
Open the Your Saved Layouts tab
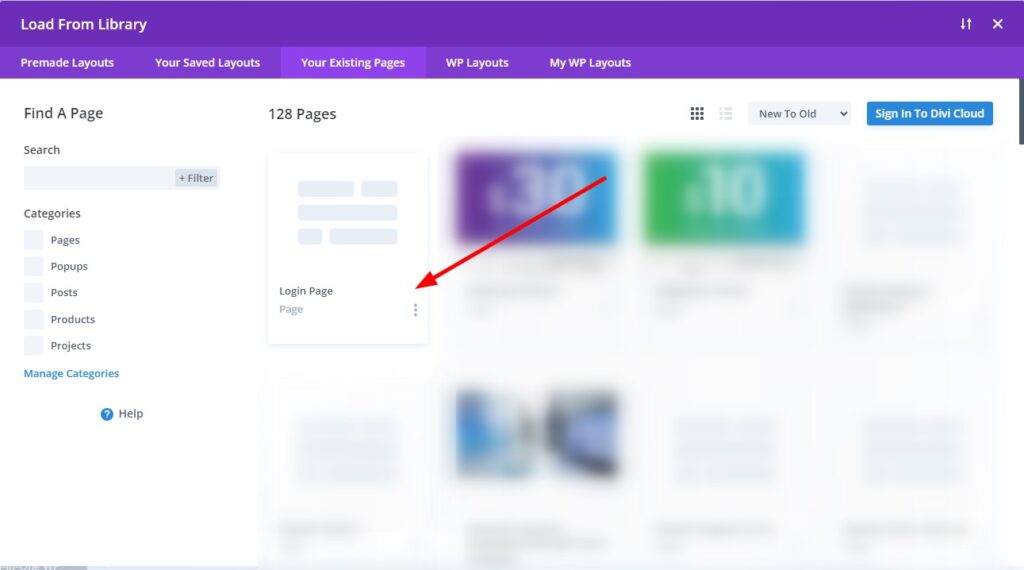[207, 63]
